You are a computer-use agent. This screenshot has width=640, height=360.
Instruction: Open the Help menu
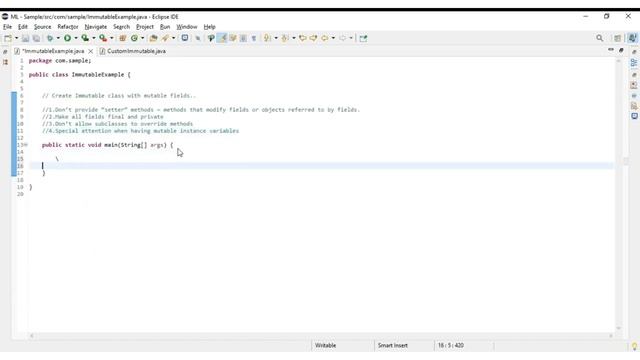point(209,27)
